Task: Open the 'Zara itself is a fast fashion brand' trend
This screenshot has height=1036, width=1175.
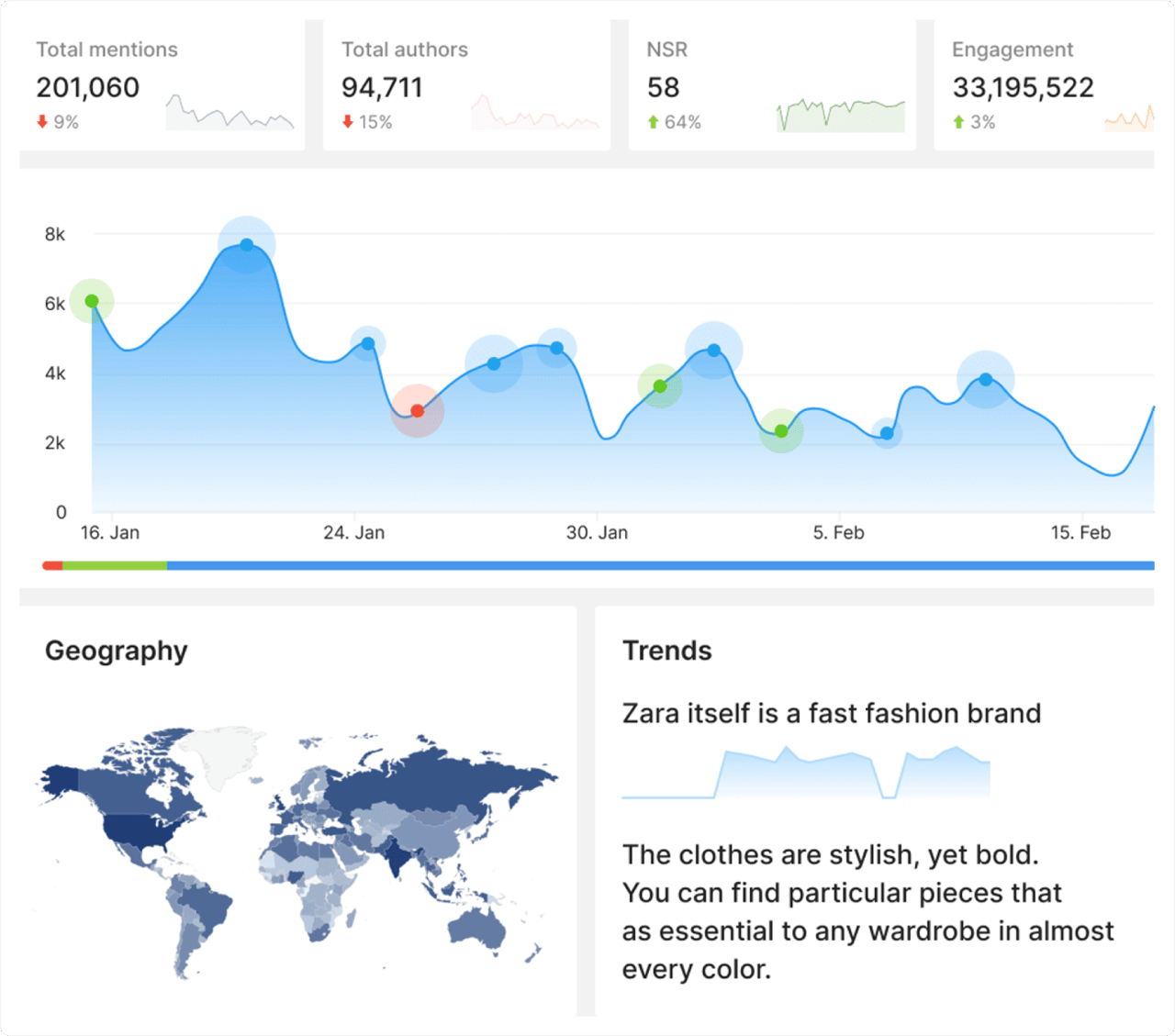Action: pos(831,713)
